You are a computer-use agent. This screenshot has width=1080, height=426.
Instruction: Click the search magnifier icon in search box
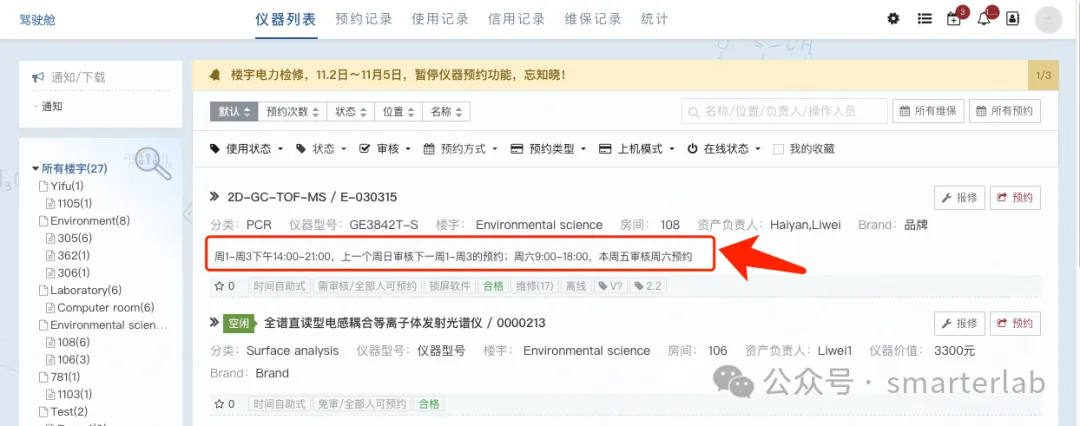pyautogui.click(x=693, y=111)
